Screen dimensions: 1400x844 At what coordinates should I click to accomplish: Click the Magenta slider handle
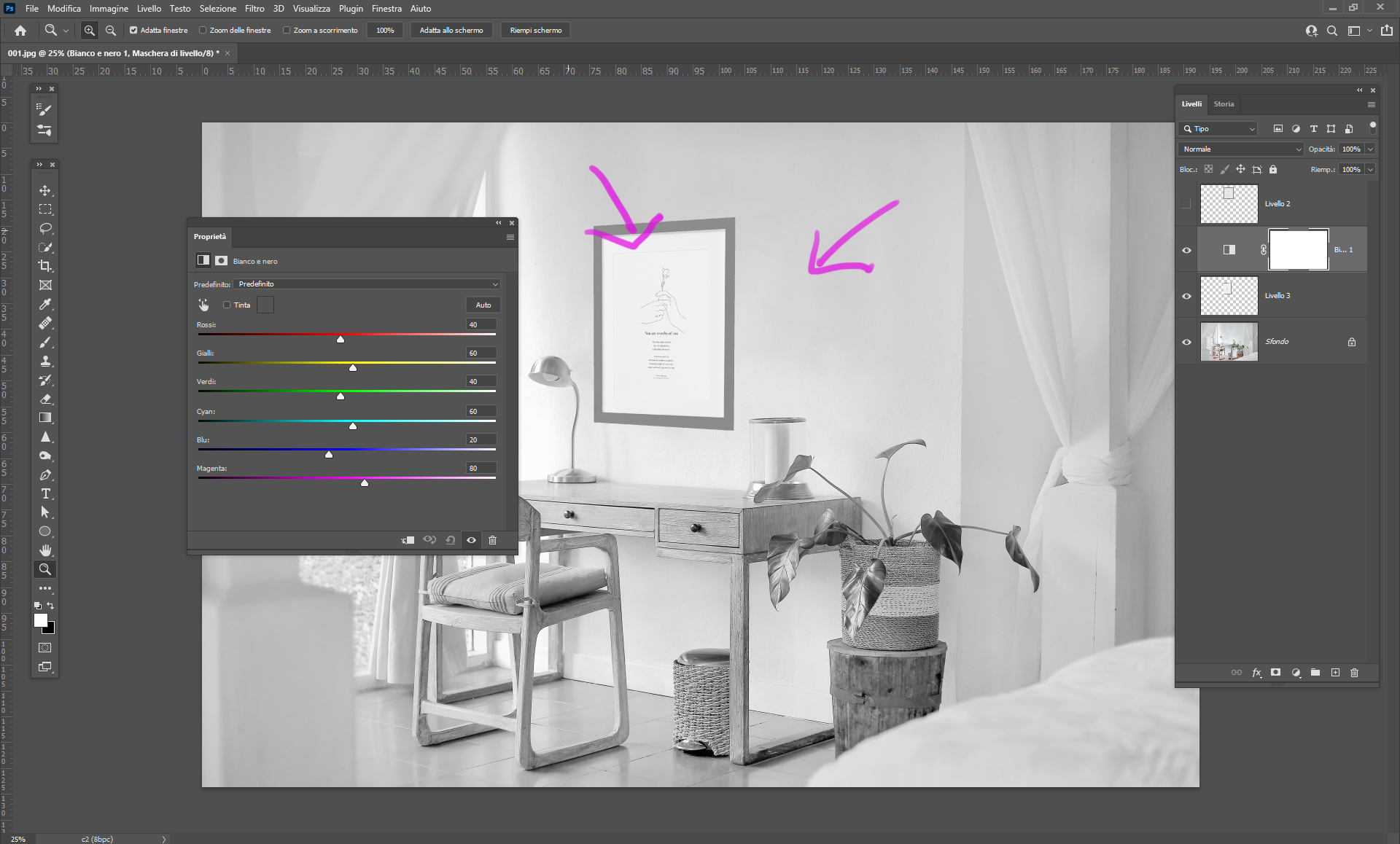[365, 482]
